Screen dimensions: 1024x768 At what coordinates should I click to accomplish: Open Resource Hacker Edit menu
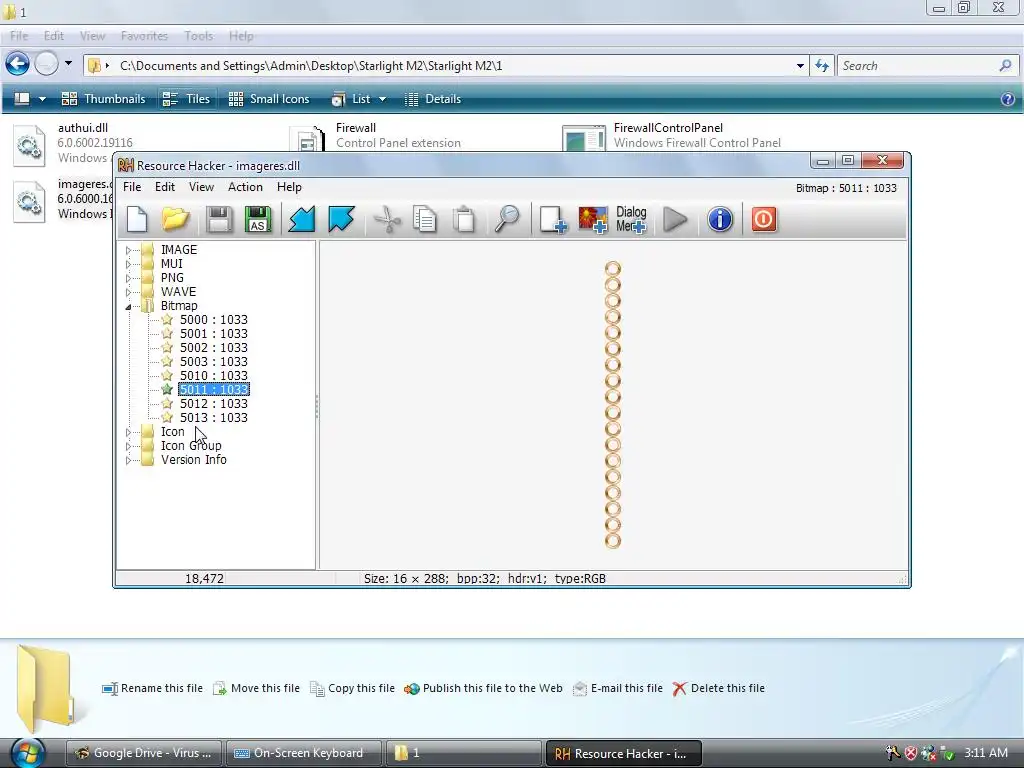(x=165, y=187)
